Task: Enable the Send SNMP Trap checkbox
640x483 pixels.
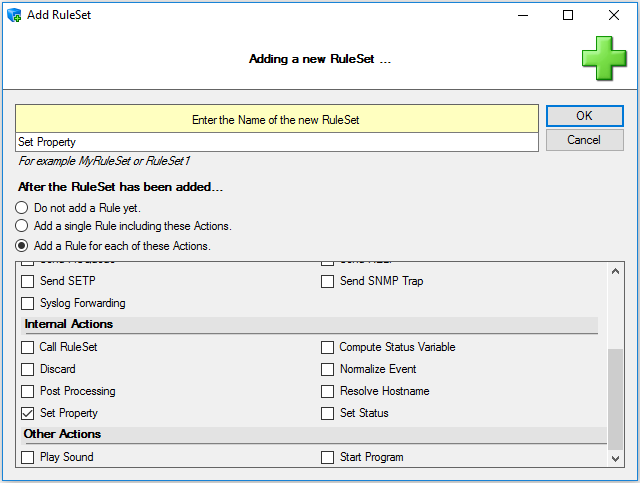Action: (327, 281)
